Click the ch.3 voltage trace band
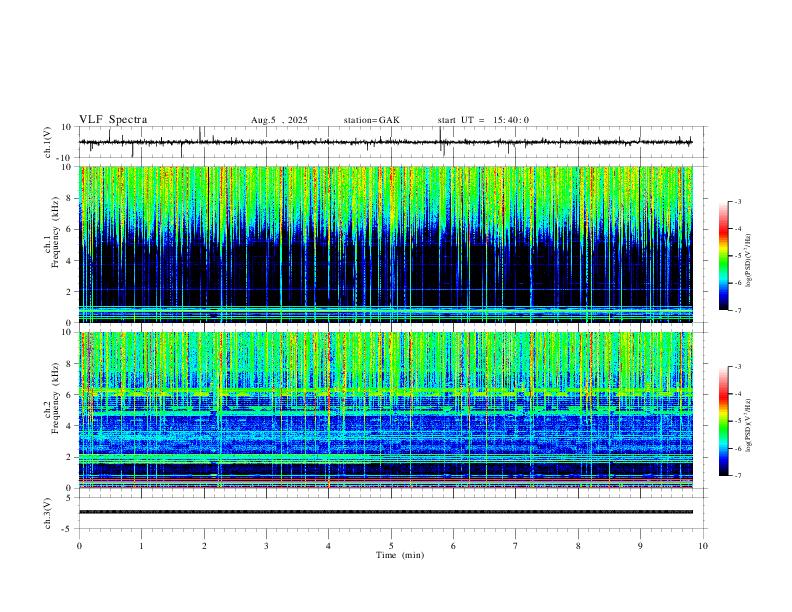This screenshot has height=612, width=792. point(386,512)
